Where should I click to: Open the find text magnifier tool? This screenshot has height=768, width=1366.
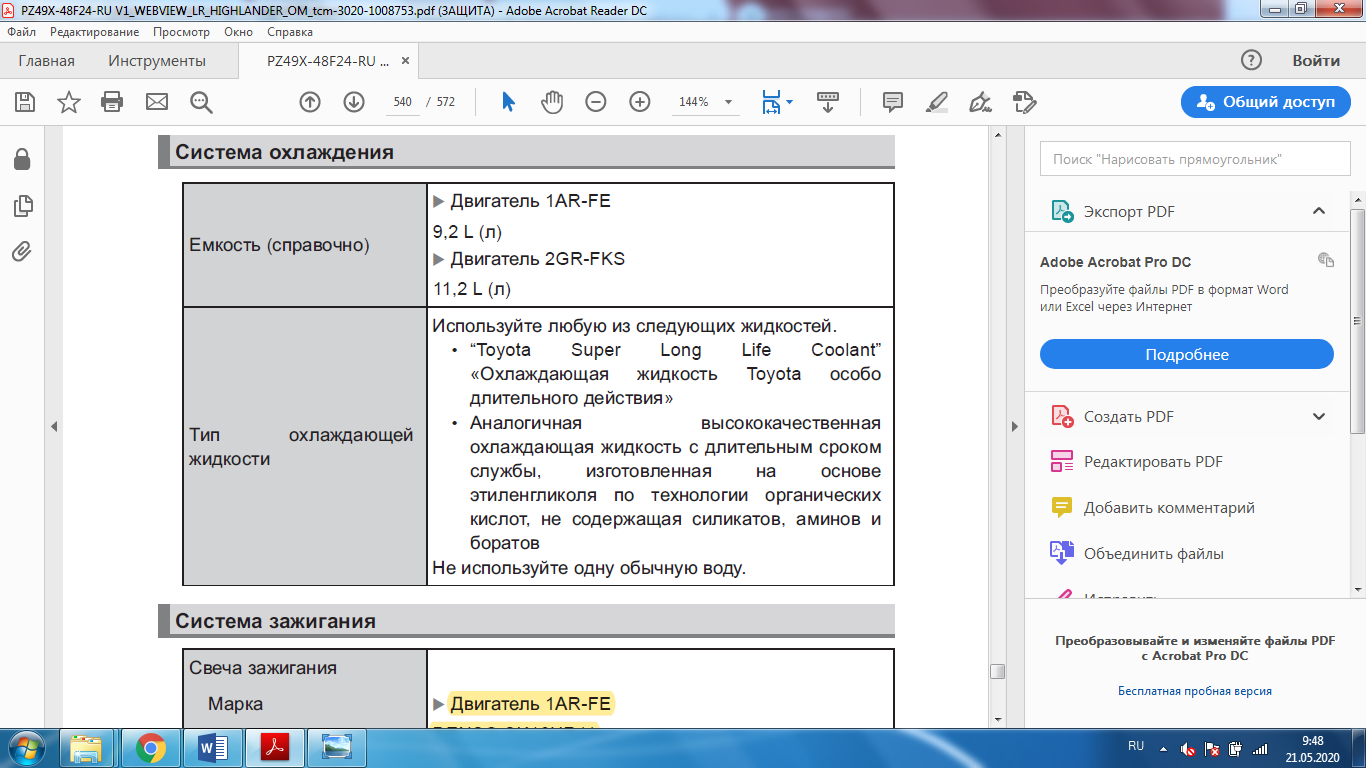(201, 102)
